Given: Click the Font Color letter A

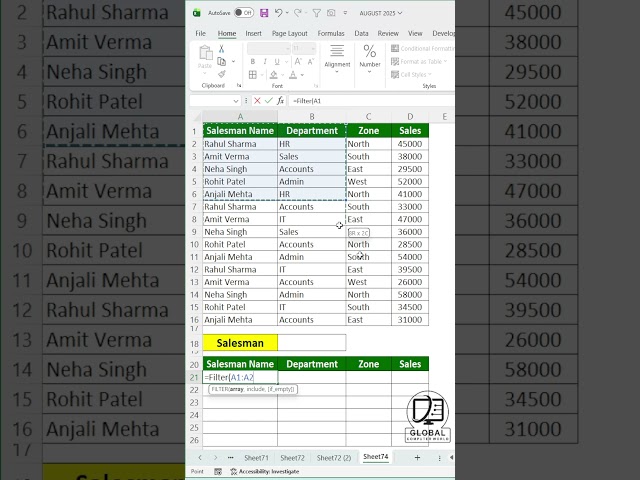Looking at the screenshot, I should pos(293,75).
